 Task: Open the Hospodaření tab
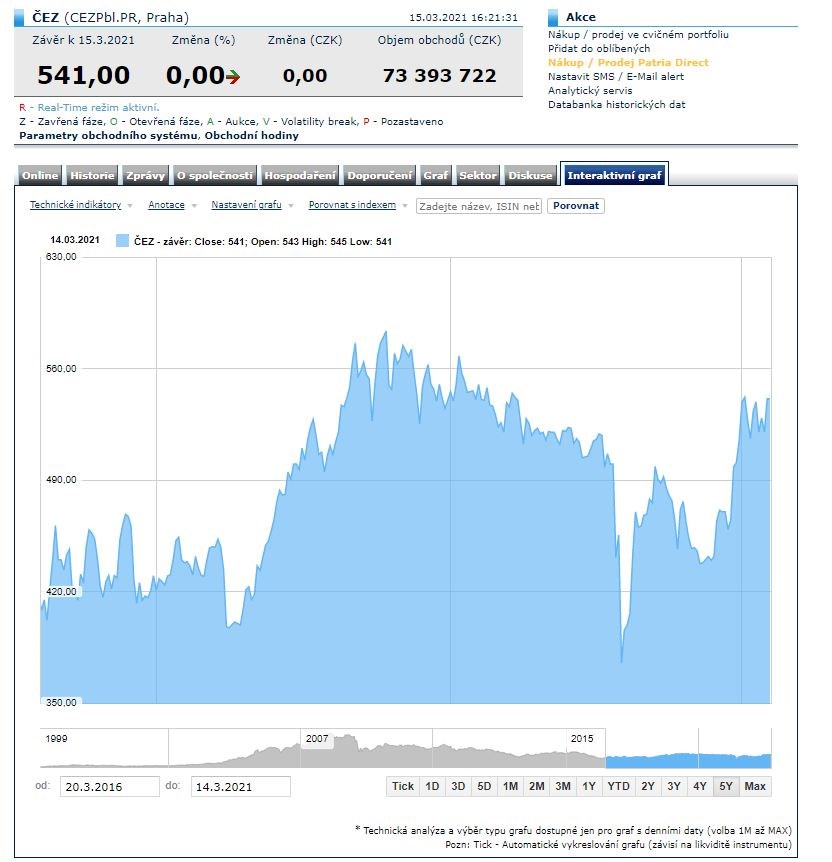click(x=299, y=176)
